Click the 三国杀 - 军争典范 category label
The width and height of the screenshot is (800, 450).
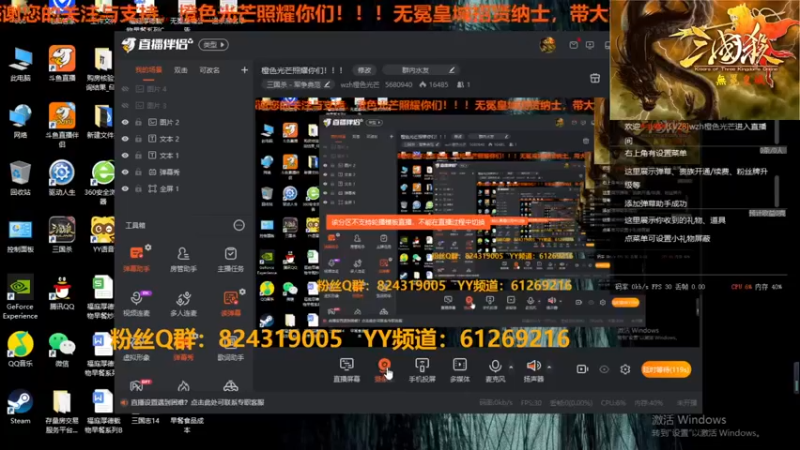point(294,84)
